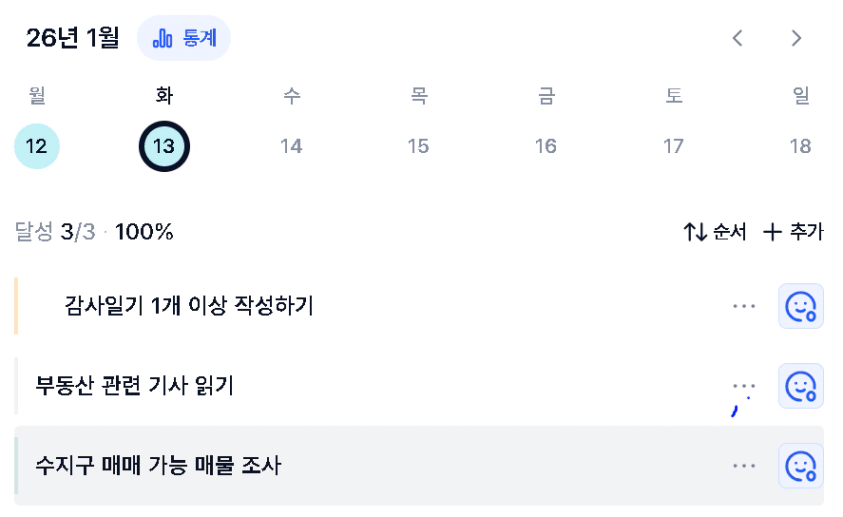Click smiley icon for 감사일기 1개 이상 작성하기
Image resolution: width=843 pixels, height=517 pixels.
pyautogui.click(x=800, y=306)
